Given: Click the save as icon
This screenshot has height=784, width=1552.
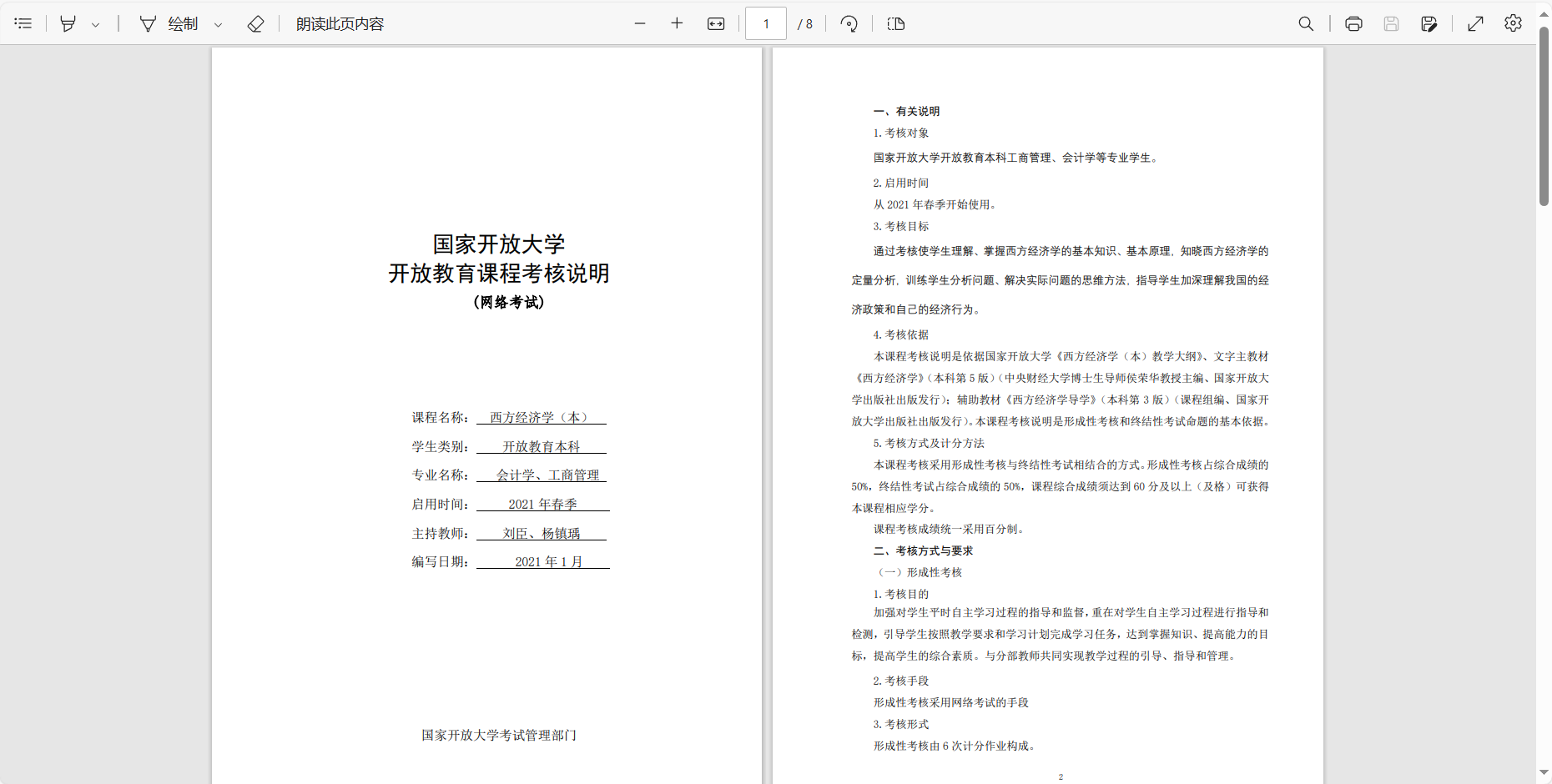Looking at the screenshot, I should (1429, 23).
